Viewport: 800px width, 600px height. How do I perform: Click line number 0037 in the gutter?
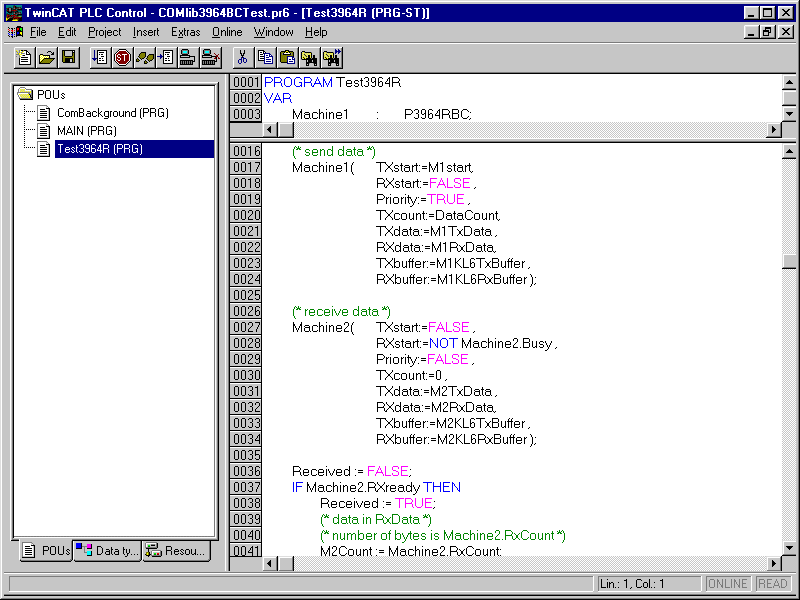pos(246,488)
